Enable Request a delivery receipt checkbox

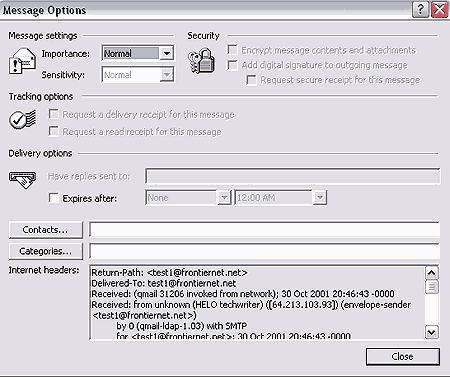(53, 114)
